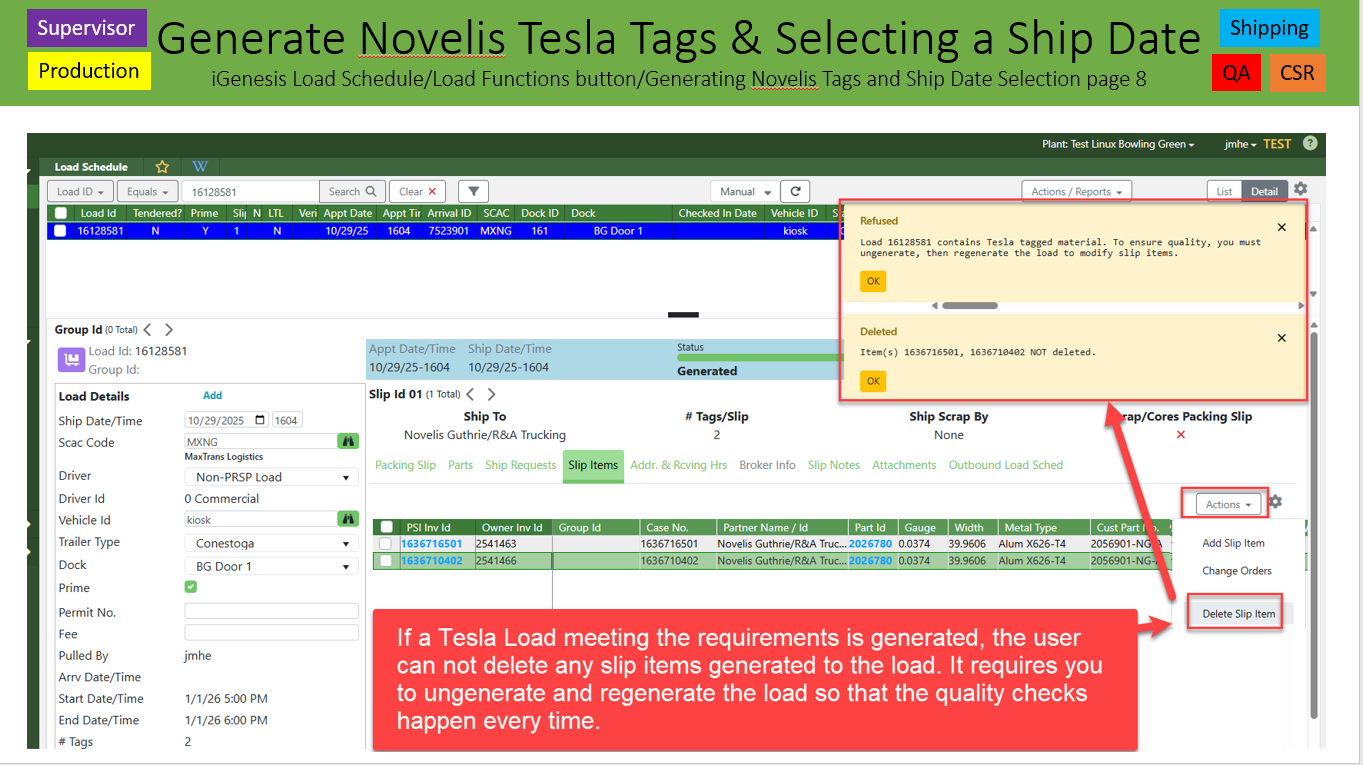Switch to Detail view
The image size is (1363, 765).
[1264, 191]
